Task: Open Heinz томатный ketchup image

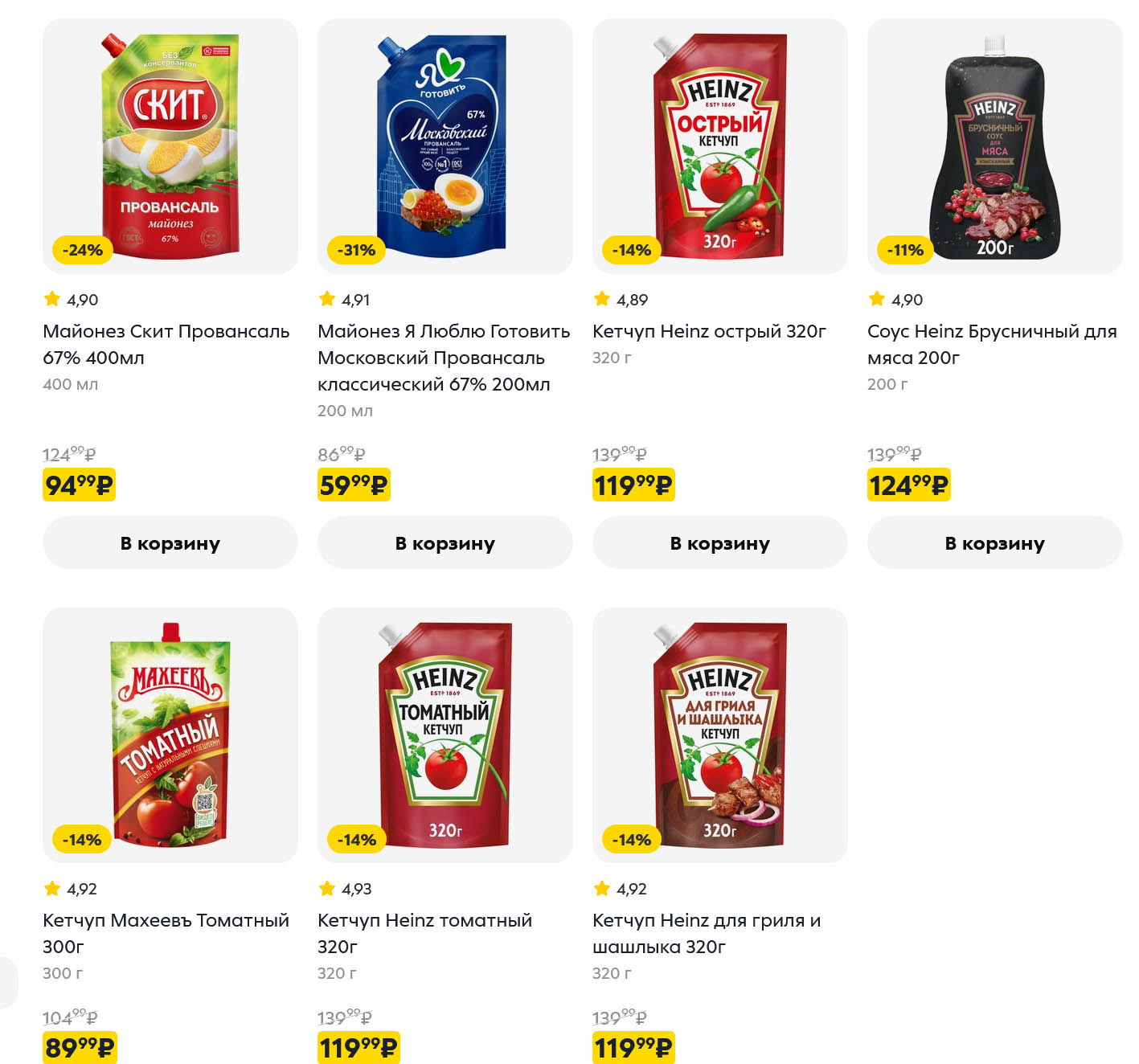Action: pyautogui.click(x=445, y=735)
